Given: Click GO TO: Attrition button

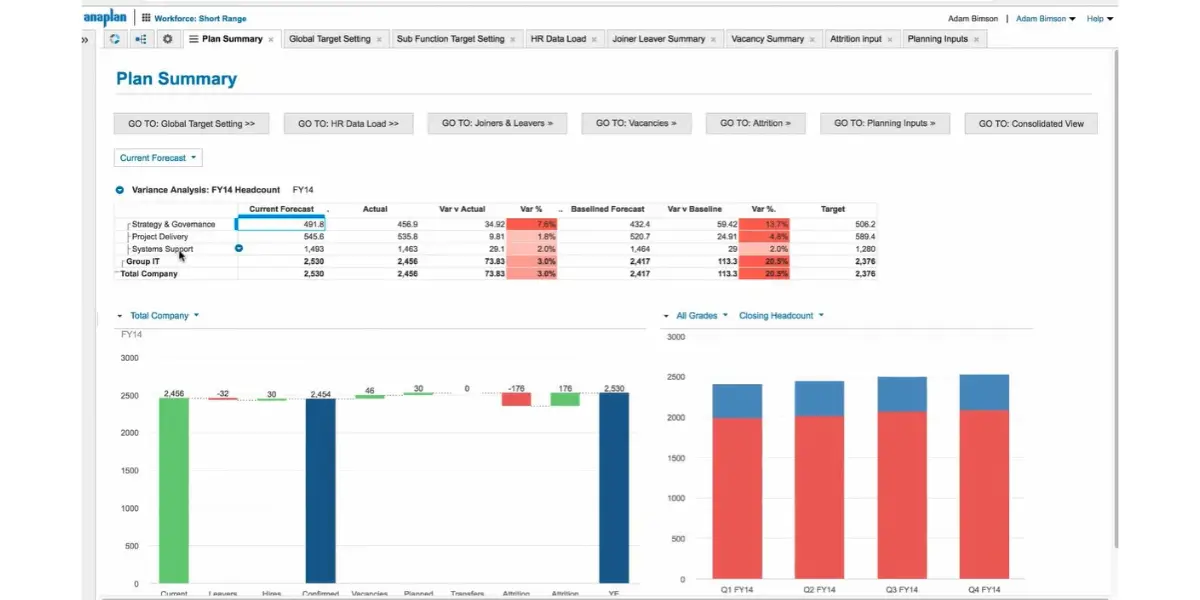Looking at the screenshot, I should click(755, 124).
